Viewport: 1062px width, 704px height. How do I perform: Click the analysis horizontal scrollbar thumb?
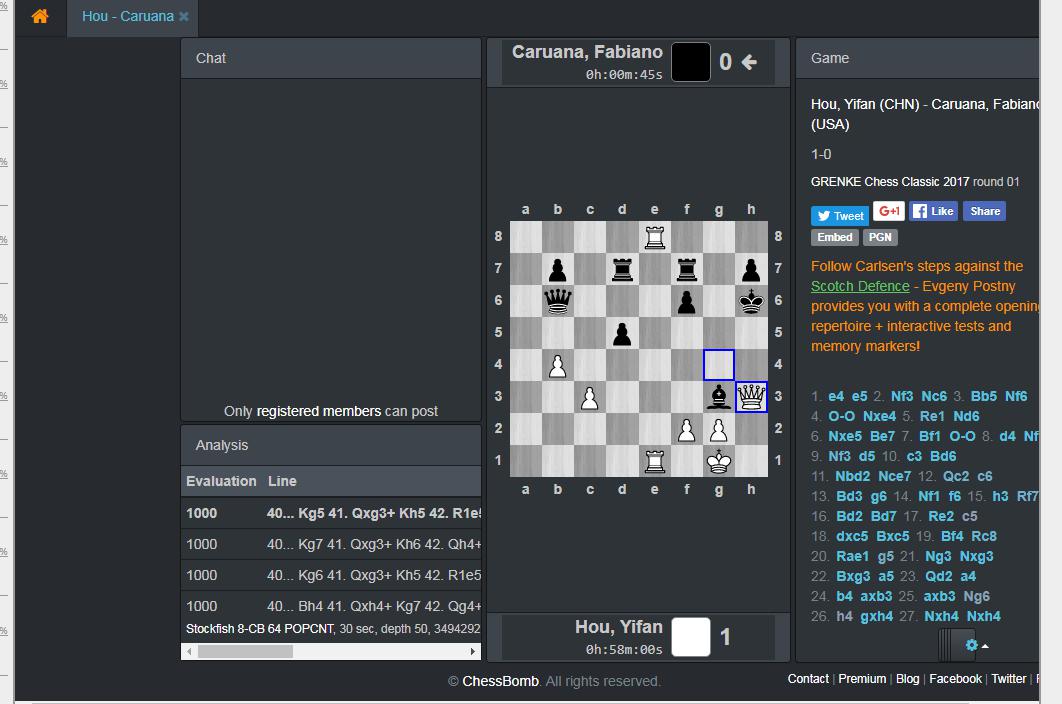pyautogui.click(x=245, y=652)
